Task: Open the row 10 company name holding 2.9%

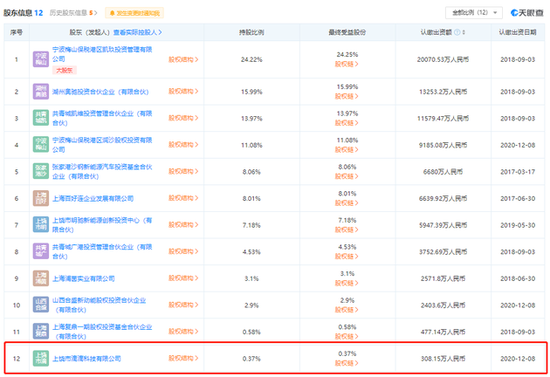Action: coord(99,305)
